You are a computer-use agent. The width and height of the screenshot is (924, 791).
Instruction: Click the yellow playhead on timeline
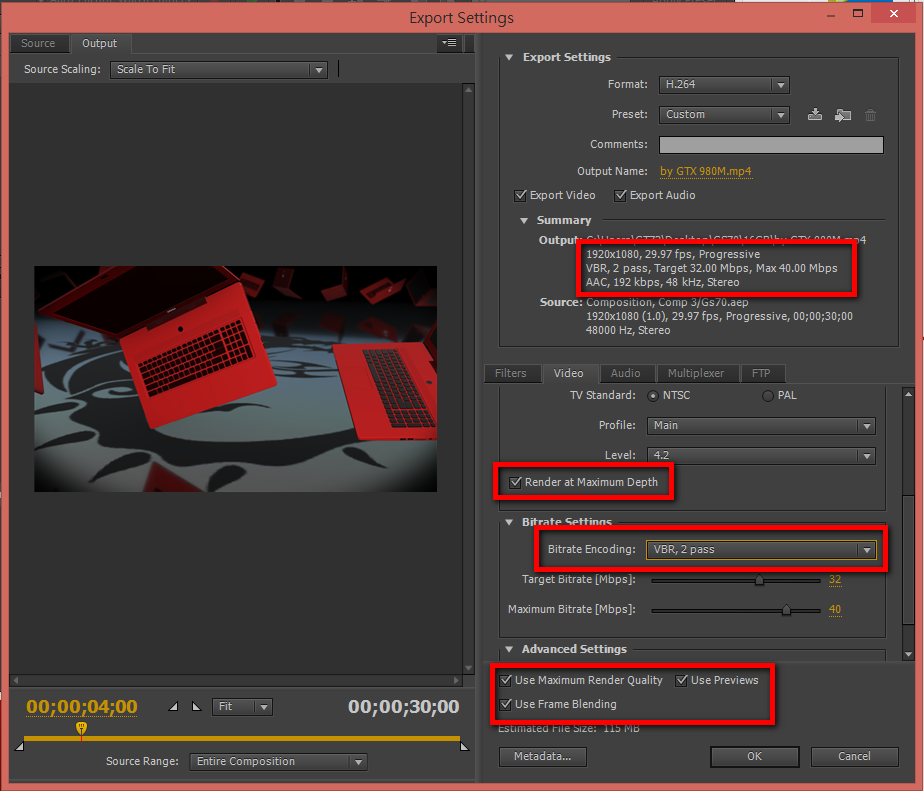point(81,729)
